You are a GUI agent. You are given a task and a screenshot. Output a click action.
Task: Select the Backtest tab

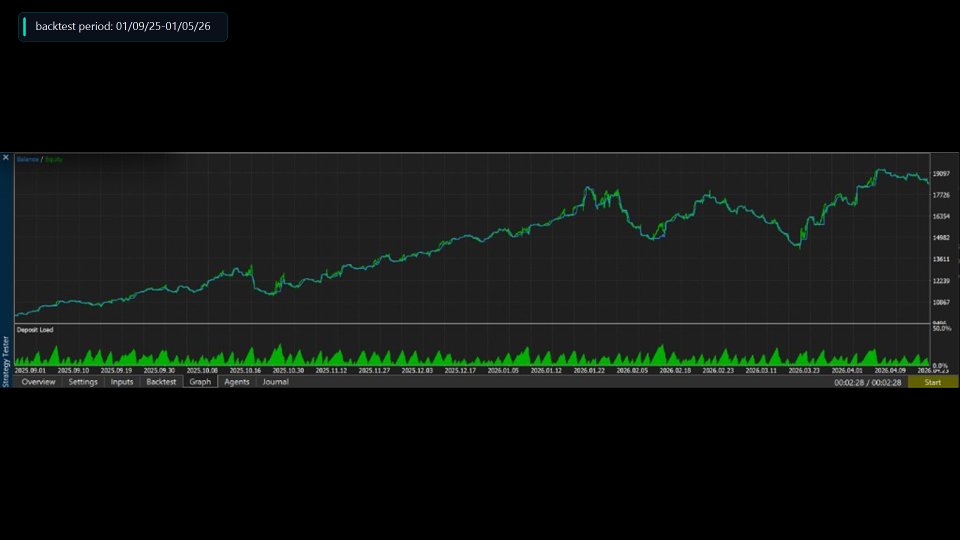pos(161,382)
